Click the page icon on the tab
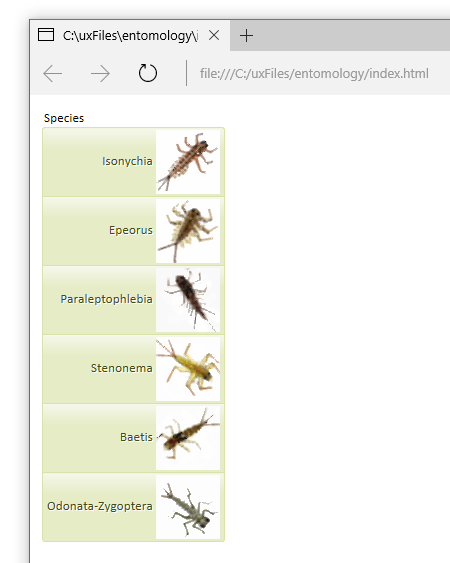 [46, 35]
